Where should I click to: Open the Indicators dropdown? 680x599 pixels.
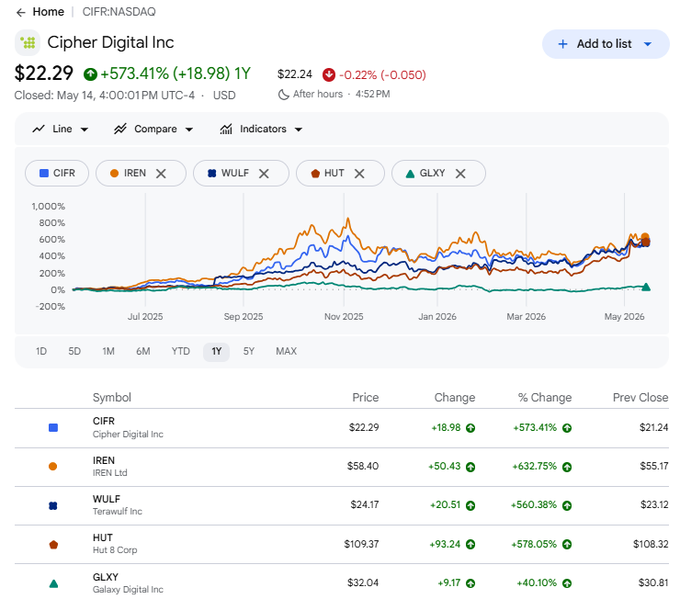click(x=261, y=129)
